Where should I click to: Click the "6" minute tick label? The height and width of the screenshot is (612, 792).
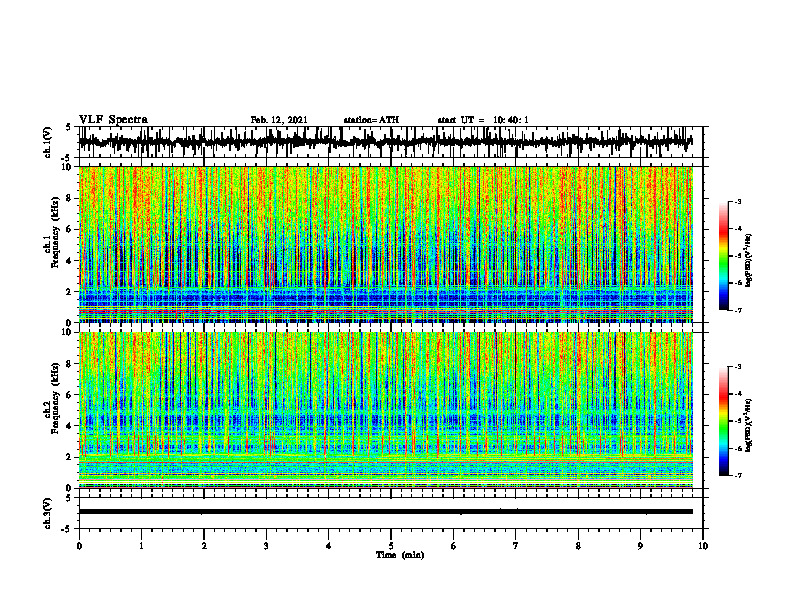454,546
